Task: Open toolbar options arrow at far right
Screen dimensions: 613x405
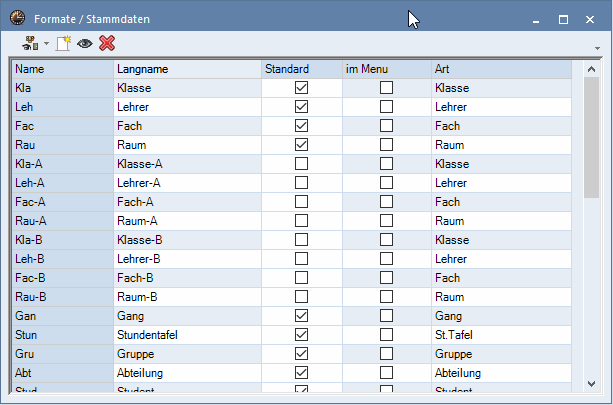Action: click(597, 47)
